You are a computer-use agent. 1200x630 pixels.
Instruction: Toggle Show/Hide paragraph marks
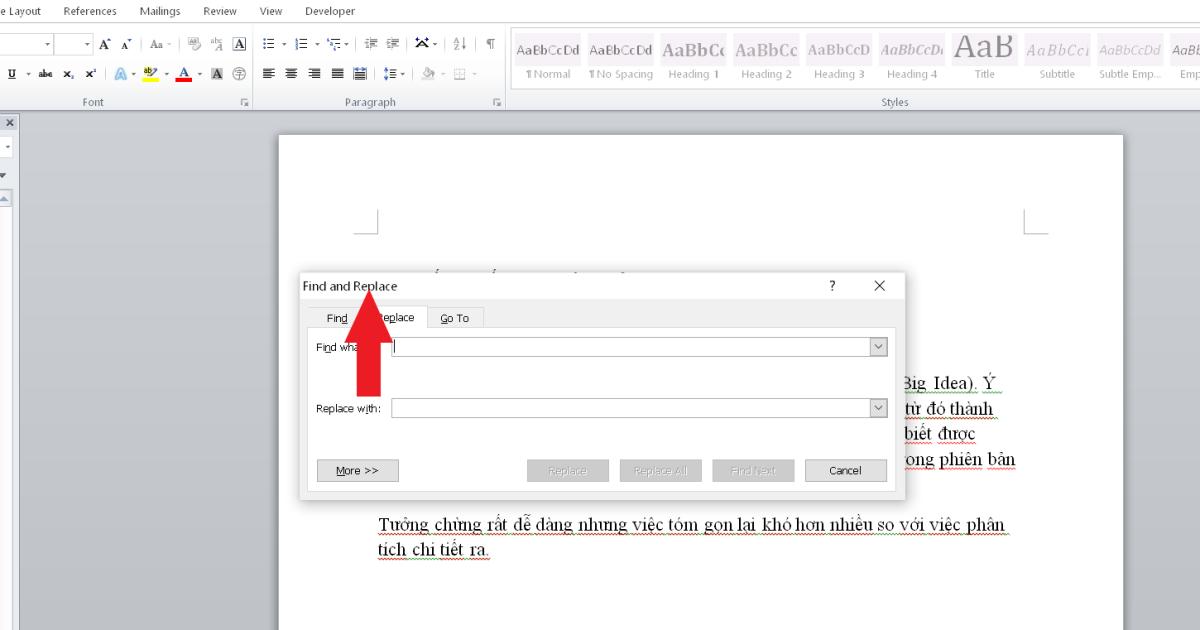(490, 45)
